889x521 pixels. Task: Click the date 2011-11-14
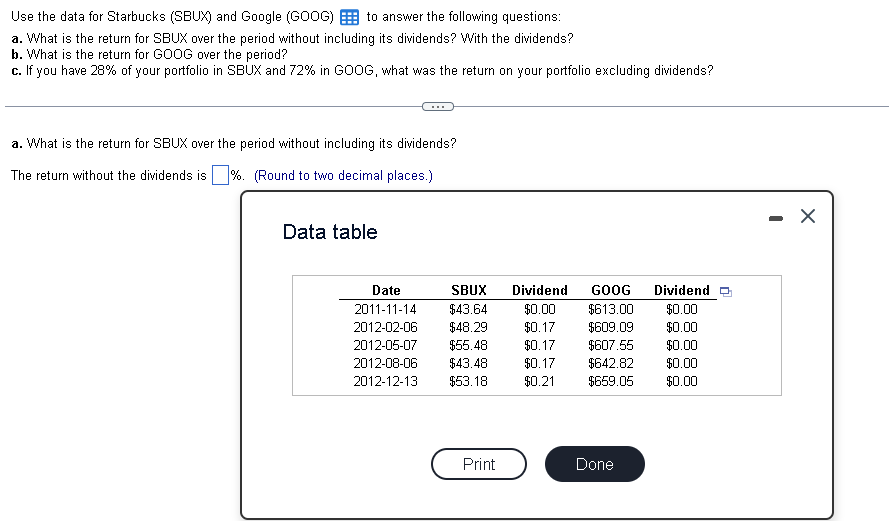coord(386,310)
